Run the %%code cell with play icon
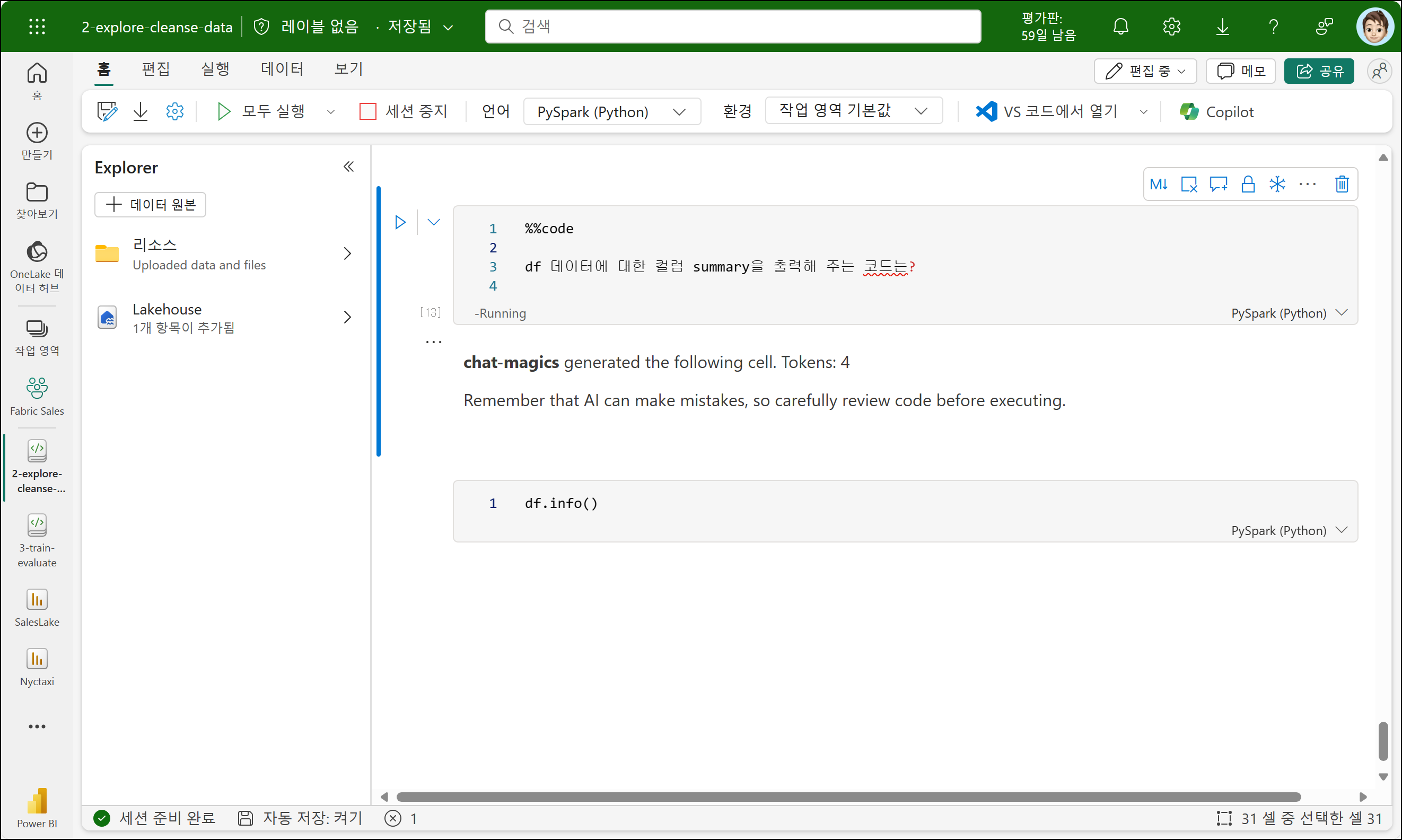 (x=400, y=222)
